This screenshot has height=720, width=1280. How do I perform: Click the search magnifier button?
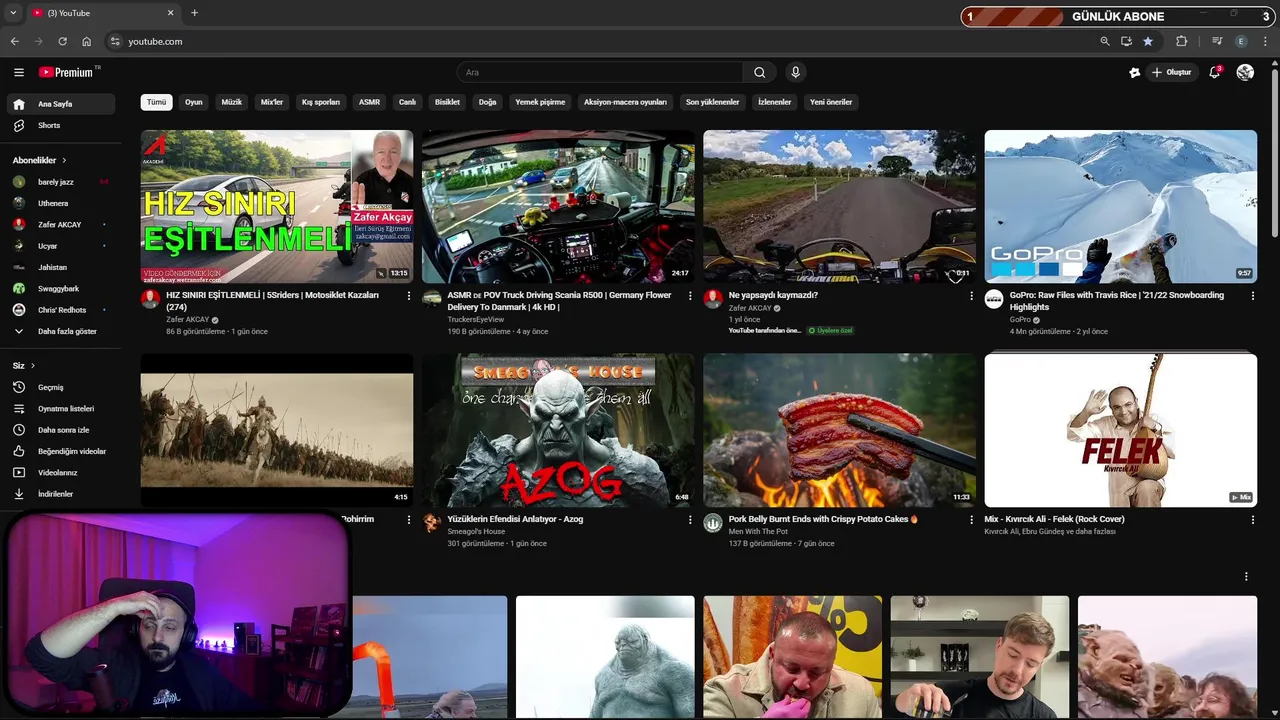tap(759, 72)
